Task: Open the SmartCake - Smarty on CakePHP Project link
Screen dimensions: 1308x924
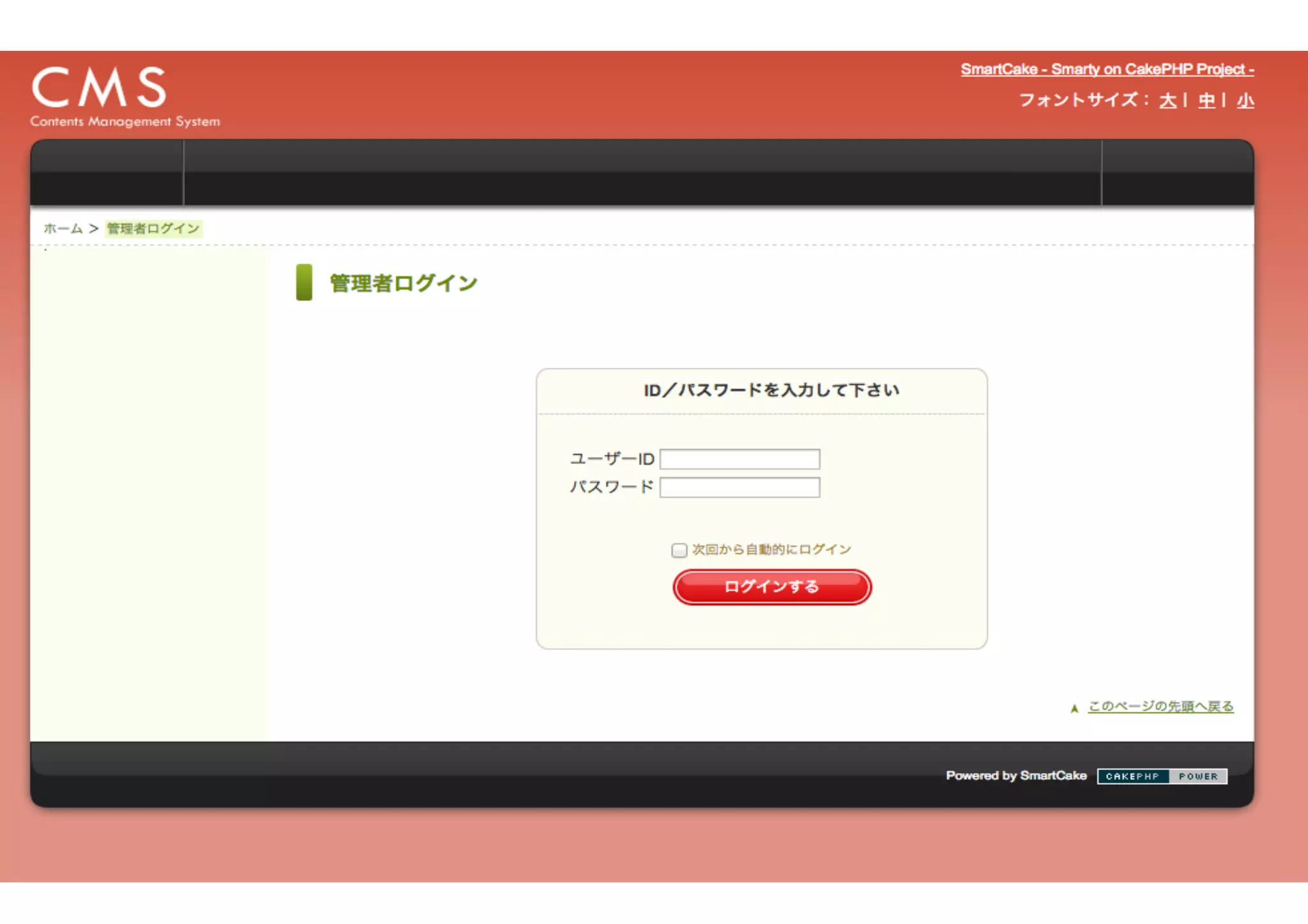Action: coord(1107,70)
